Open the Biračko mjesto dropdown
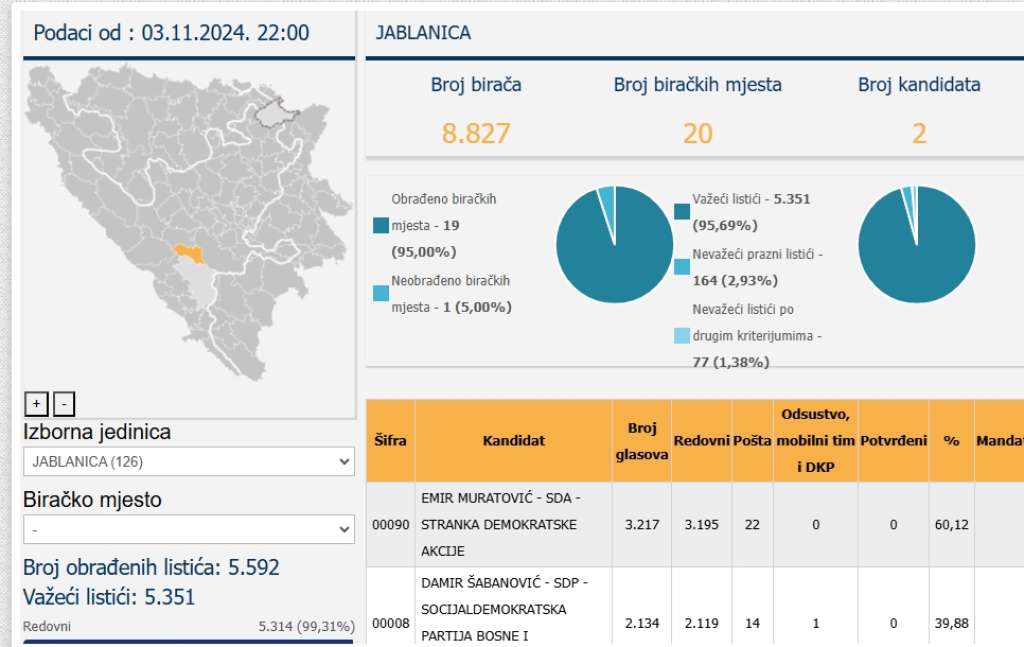 pos(189,529)
